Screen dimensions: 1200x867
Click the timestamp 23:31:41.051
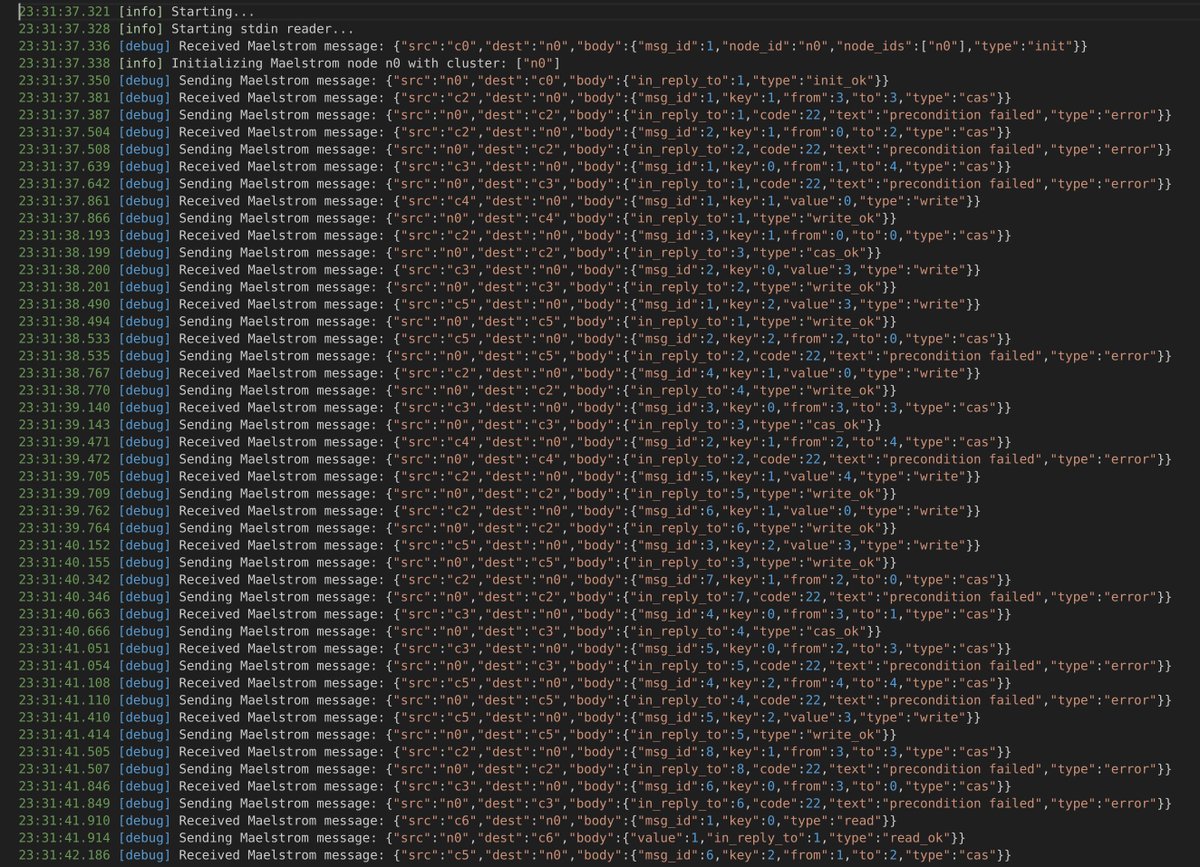pos(65,647)
